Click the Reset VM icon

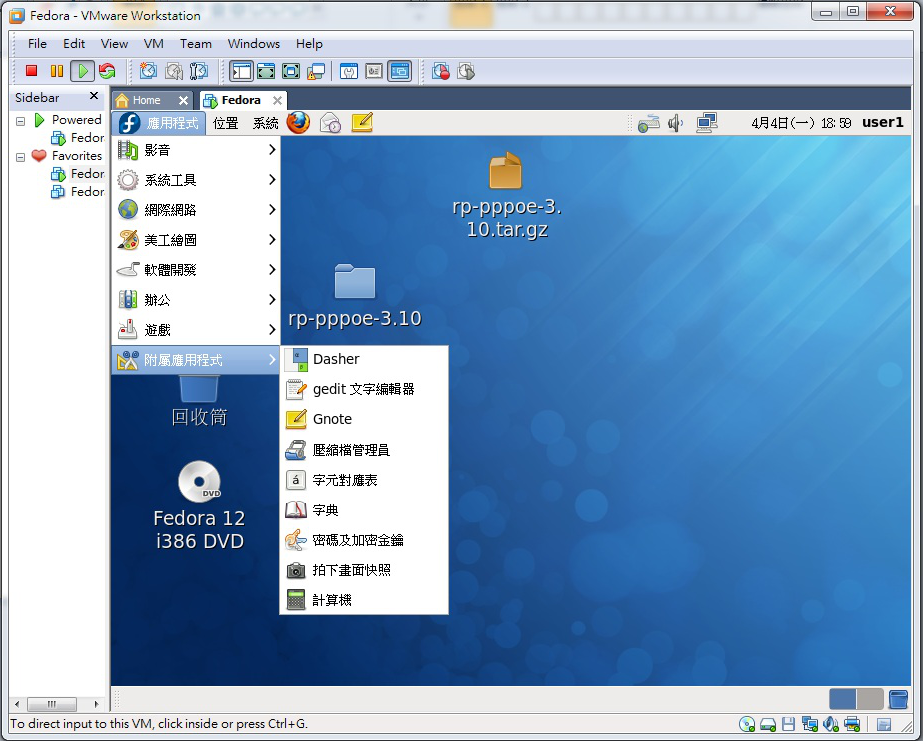click(x=107, y=71)
